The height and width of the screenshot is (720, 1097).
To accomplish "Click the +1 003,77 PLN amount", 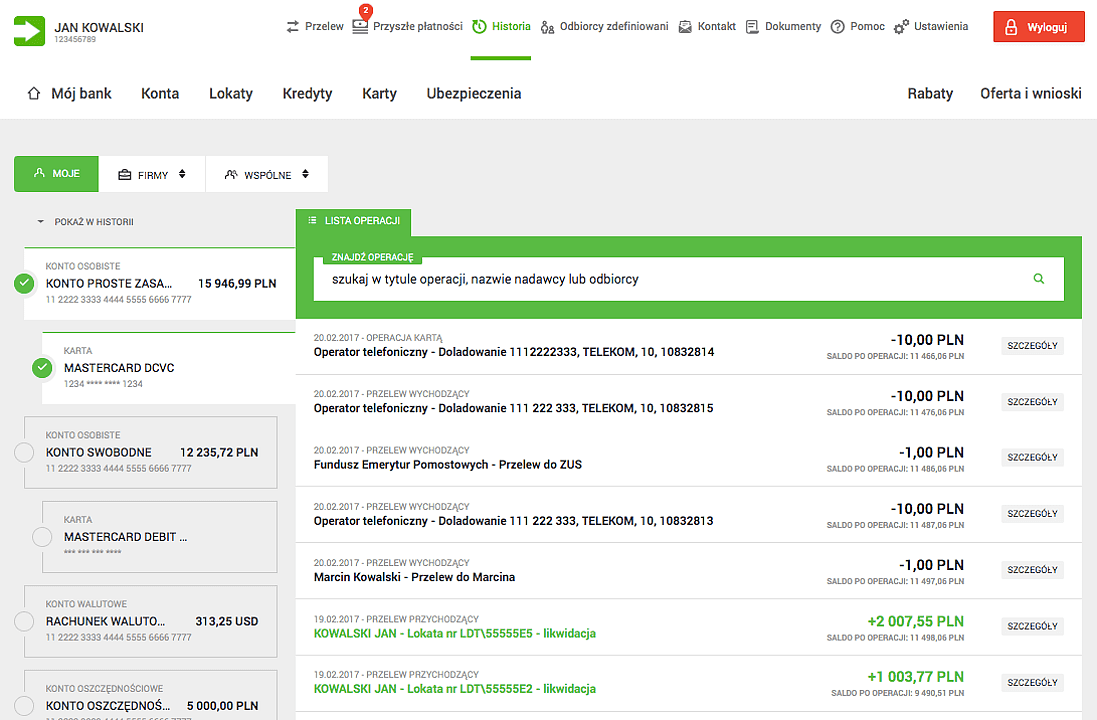I will click(915, 677).
